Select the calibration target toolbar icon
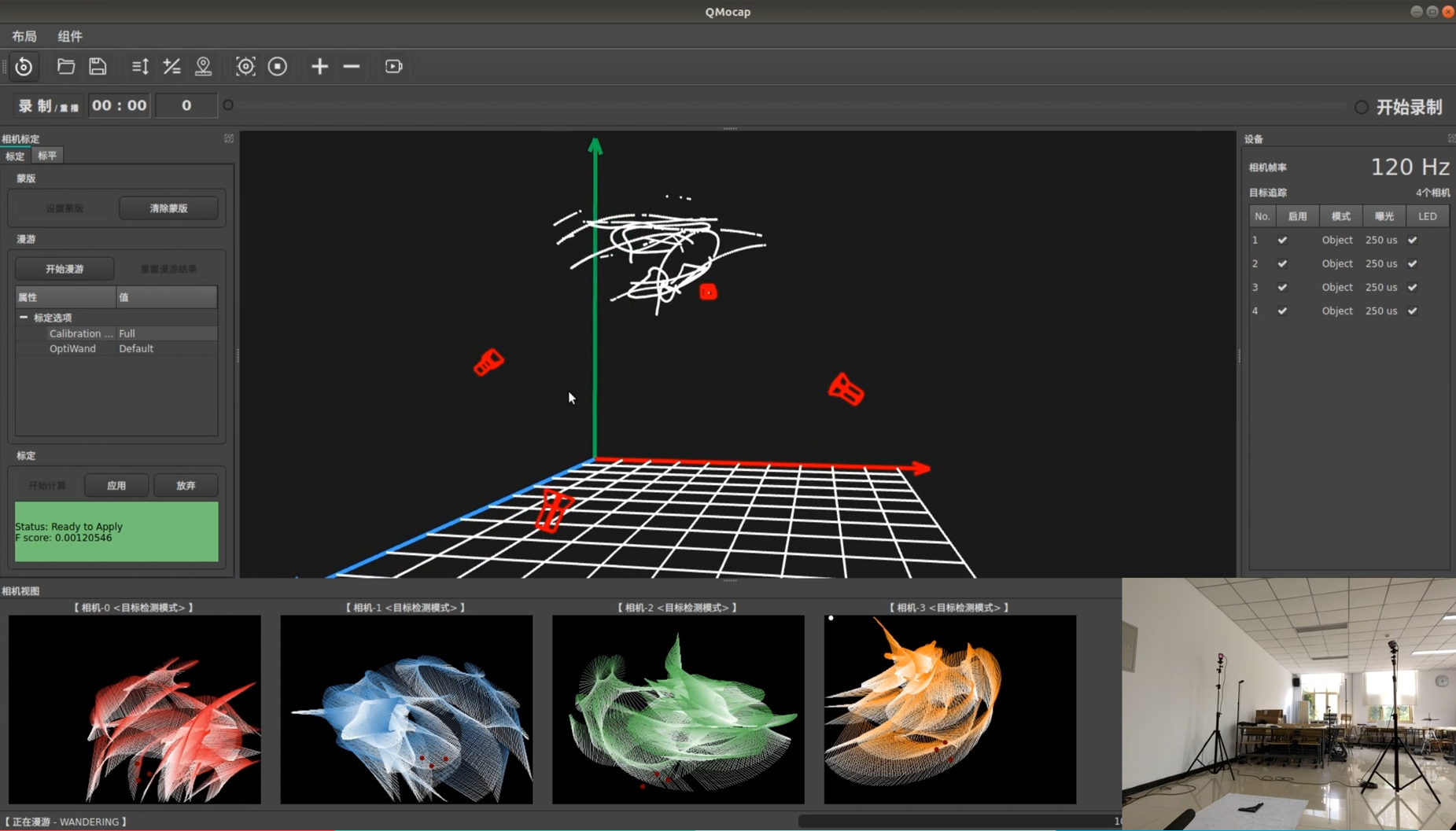This screenshot has width=1456, height=831. [x=245, y=66]
